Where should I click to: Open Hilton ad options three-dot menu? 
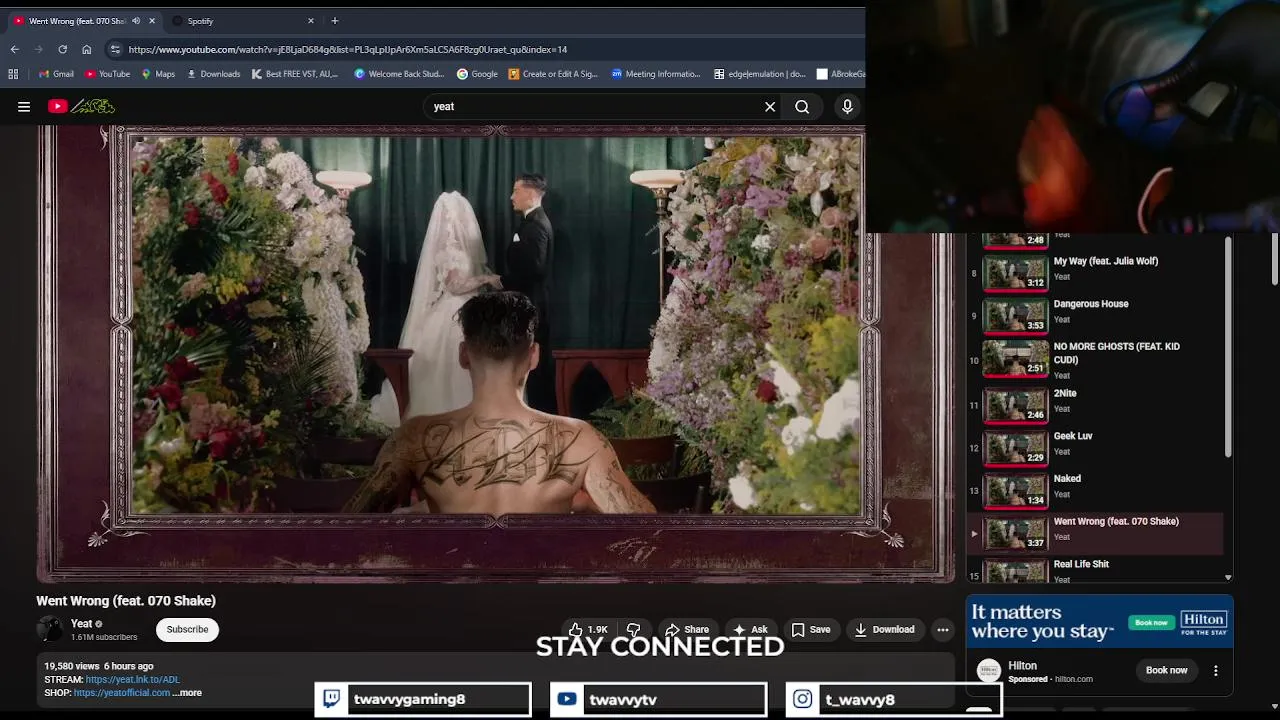click(x=1216, y=671)
